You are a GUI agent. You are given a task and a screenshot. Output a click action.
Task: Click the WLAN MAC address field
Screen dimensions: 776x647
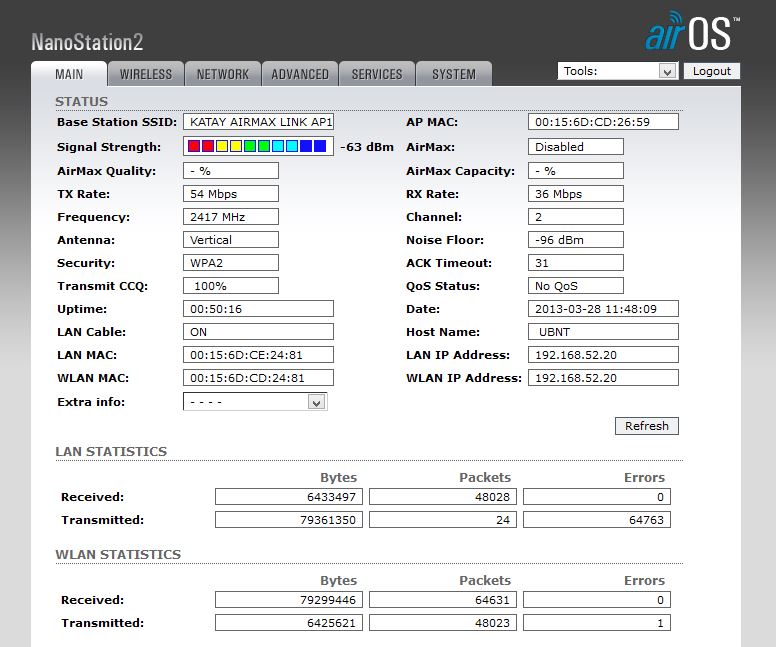coord(259,378)
